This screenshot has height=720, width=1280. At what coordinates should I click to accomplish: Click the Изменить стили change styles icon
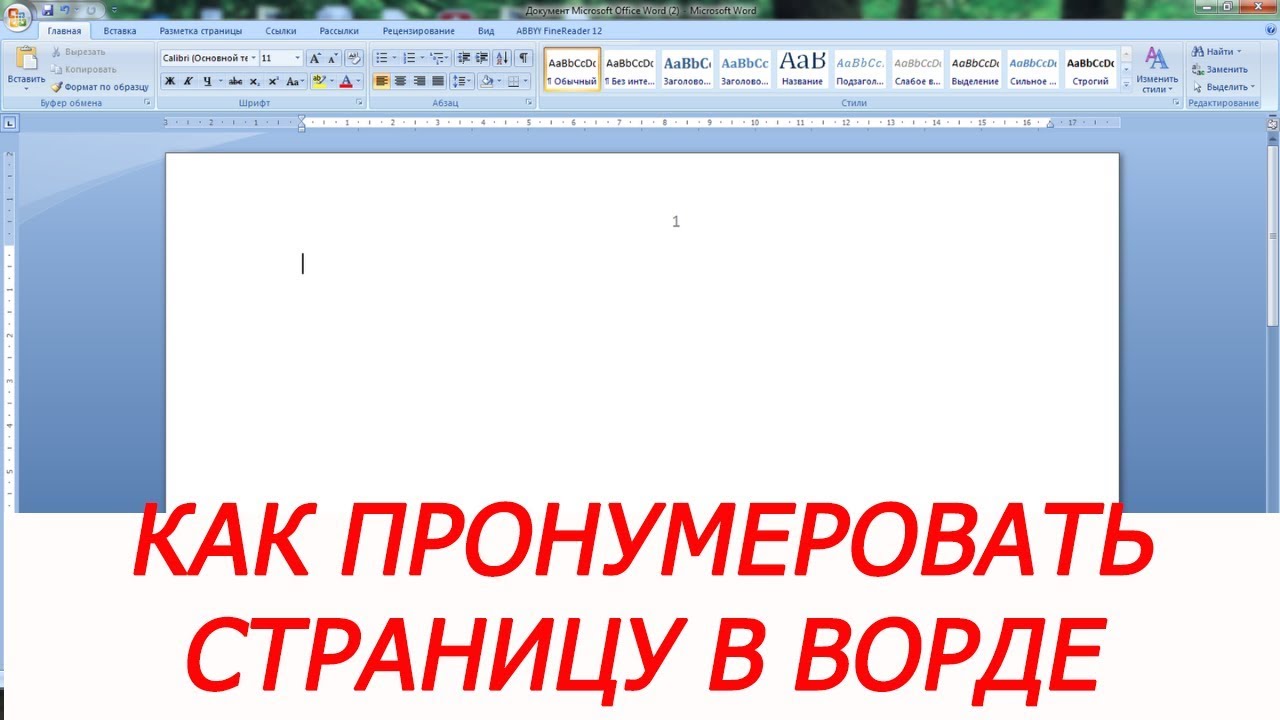point(1157,58)
